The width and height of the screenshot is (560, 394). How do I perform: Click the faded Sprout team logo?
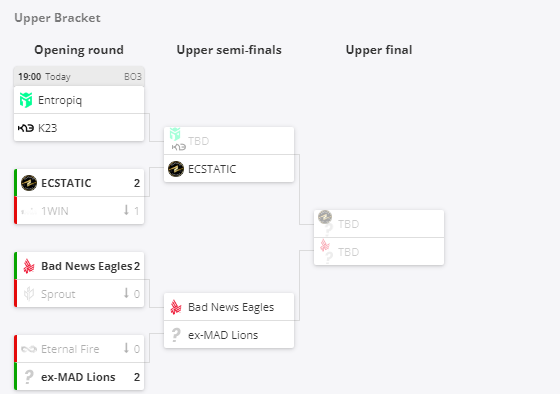click(29, 294)
